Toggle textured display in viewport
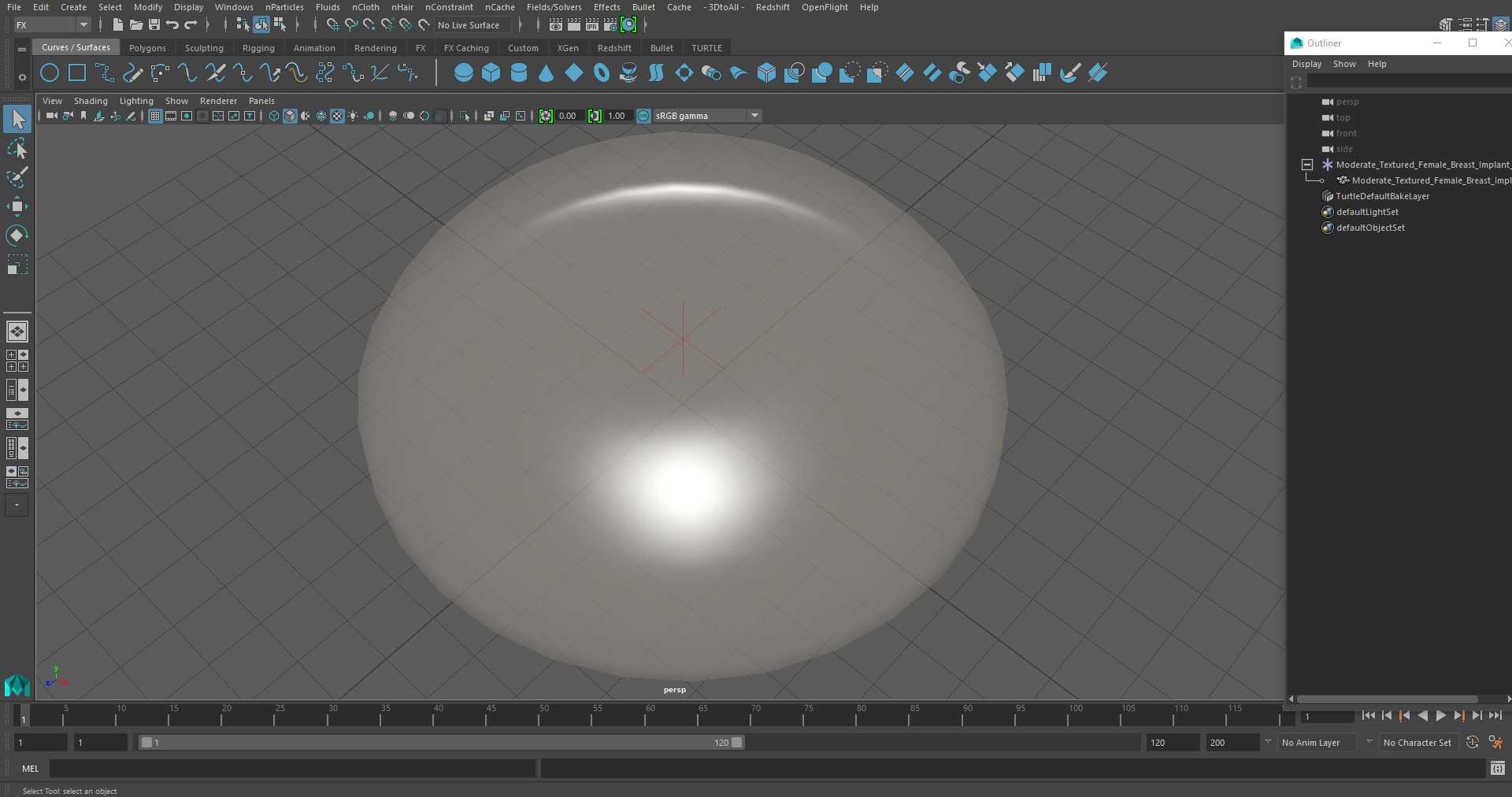The height and width of the screenshot is (797, 1512). coord(337,116)
